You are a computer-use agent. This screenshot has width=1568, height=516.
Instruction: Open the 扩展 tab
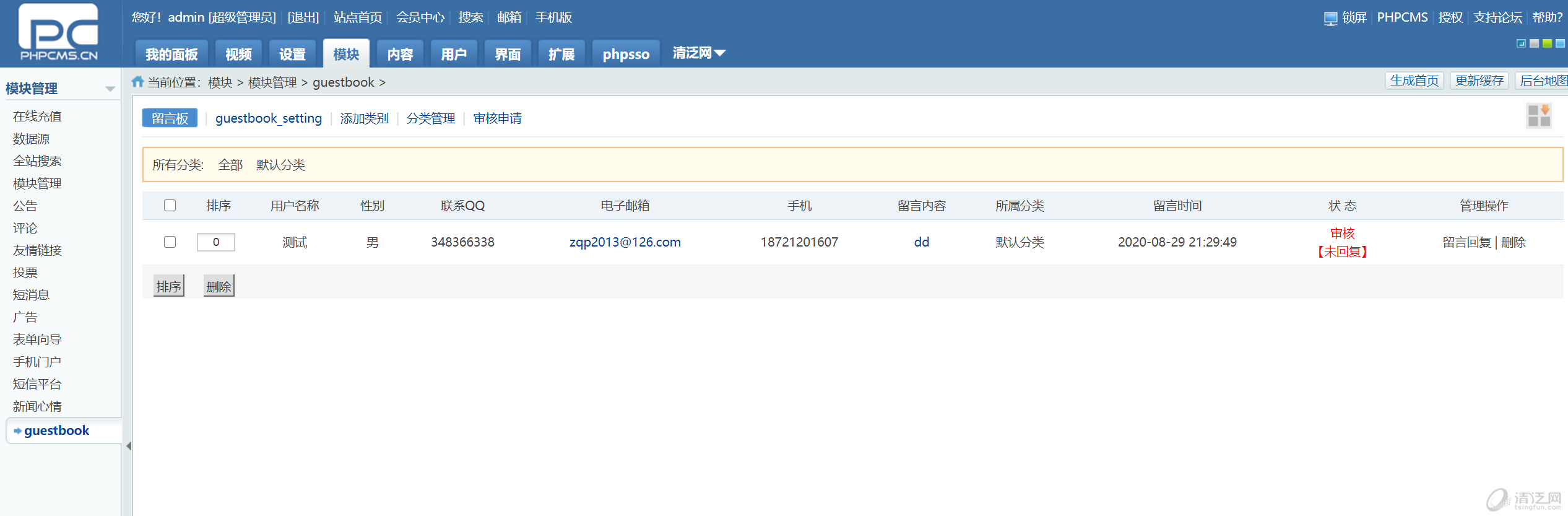coord(561,55)
